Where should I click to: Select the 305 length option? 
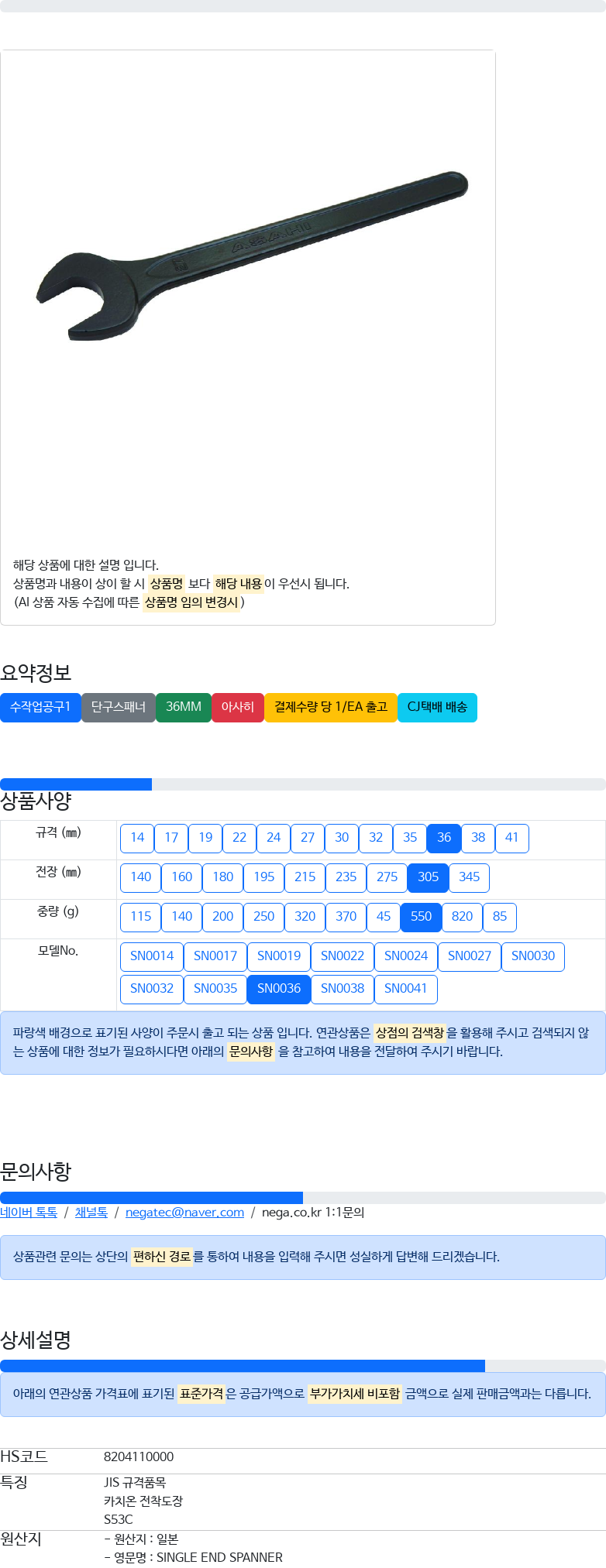click(428, 877)
